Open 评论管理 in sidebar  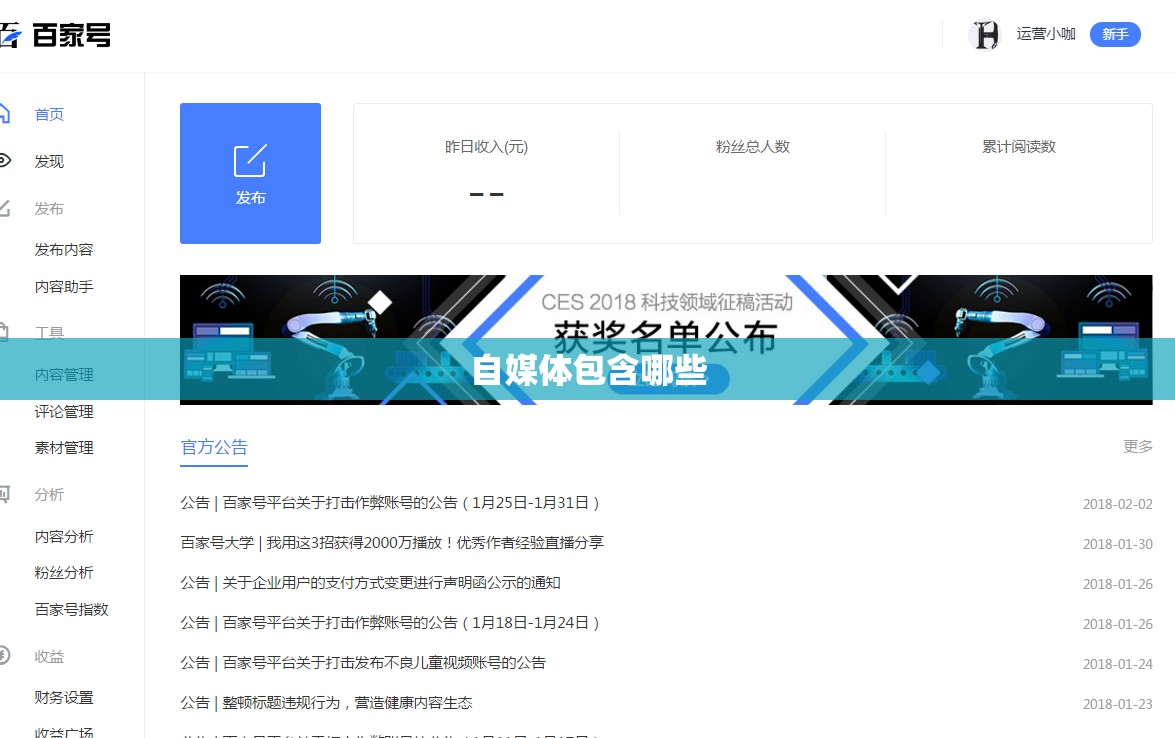coord(64,411)
